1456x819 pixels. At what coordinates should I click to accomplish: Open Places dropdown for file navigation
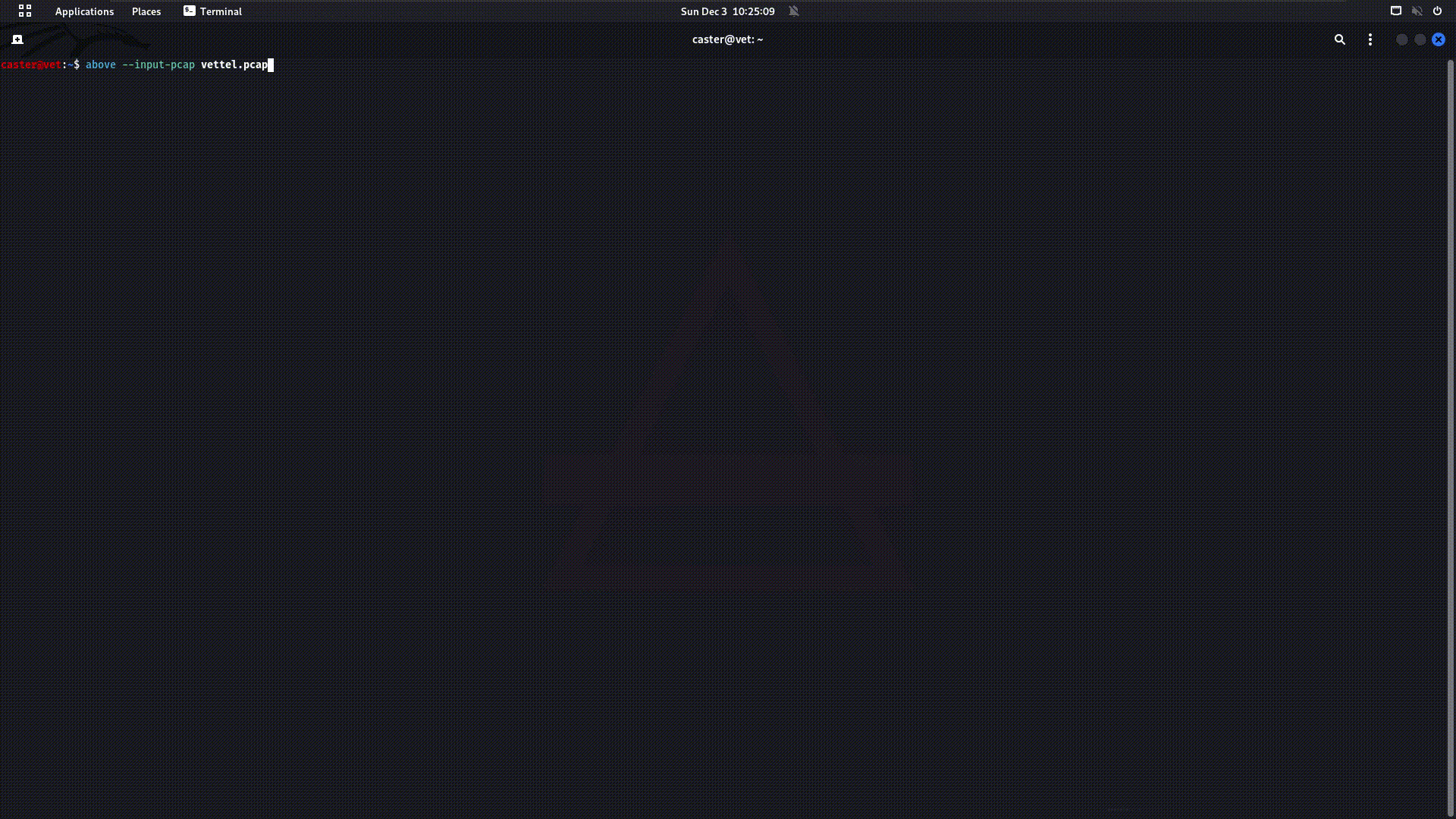[x=146, y=11]
